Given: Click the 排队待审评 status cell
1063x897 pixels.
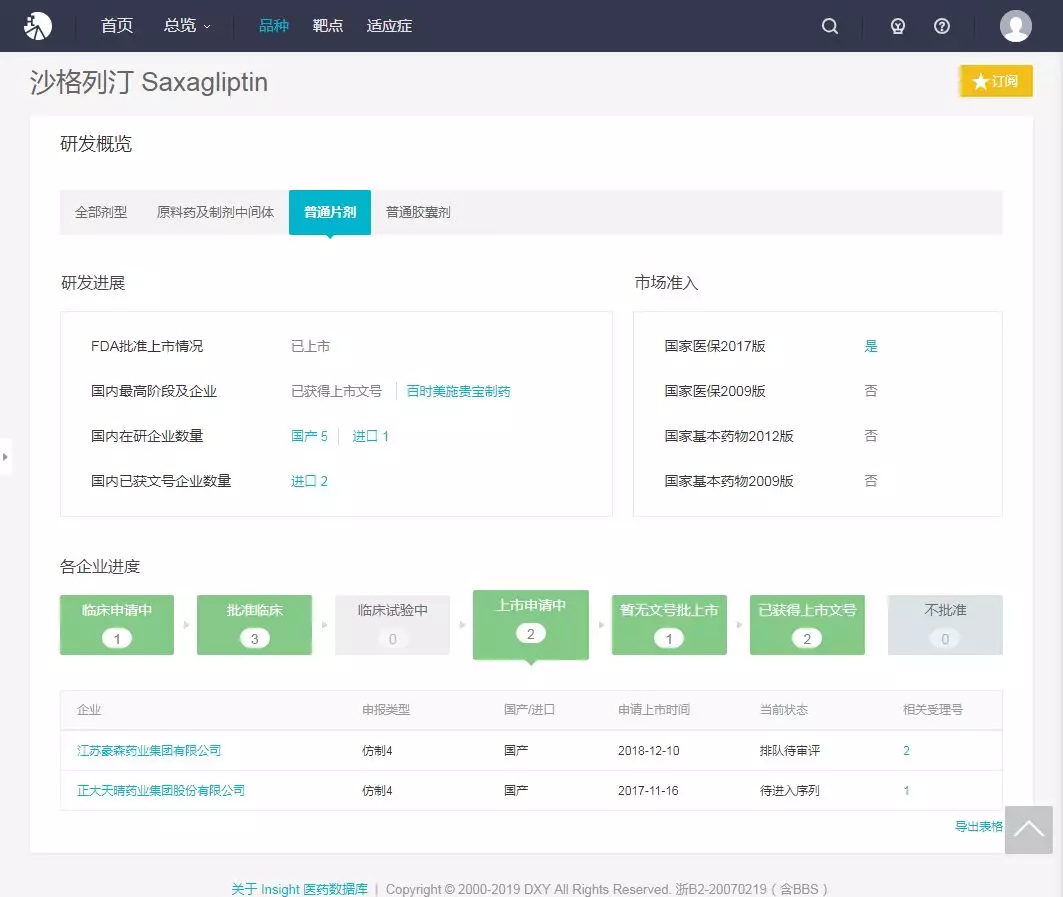Looking at the screenshot, I should pyautogui.click(x=790, y=751).
